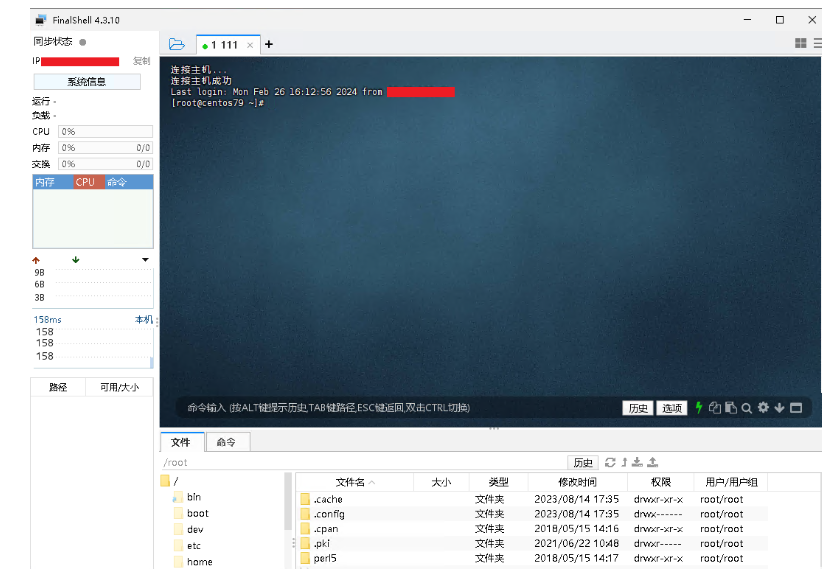Click the folder tree vertical scrollbar
The image size is (822, 582).
[x=288, y=501]
